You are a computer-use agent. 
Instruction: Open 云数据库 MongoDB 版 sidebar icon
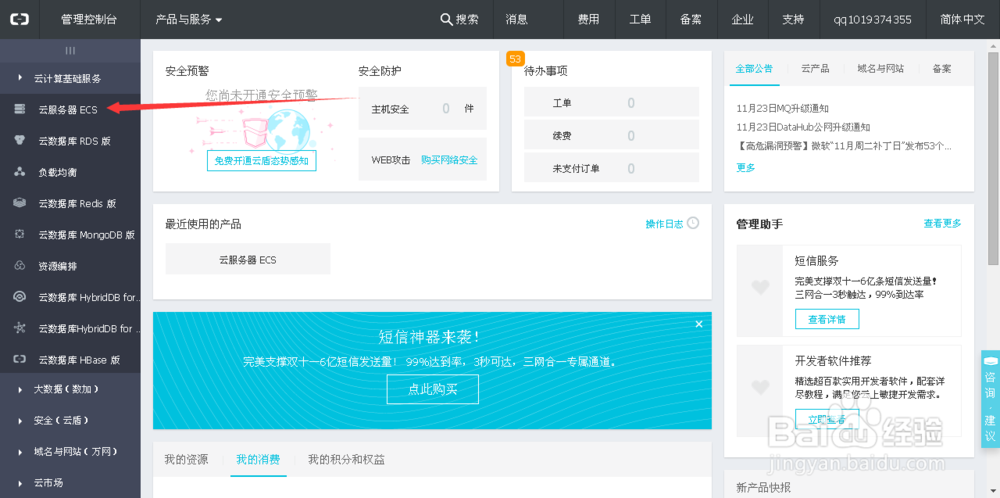click(19, 235)
